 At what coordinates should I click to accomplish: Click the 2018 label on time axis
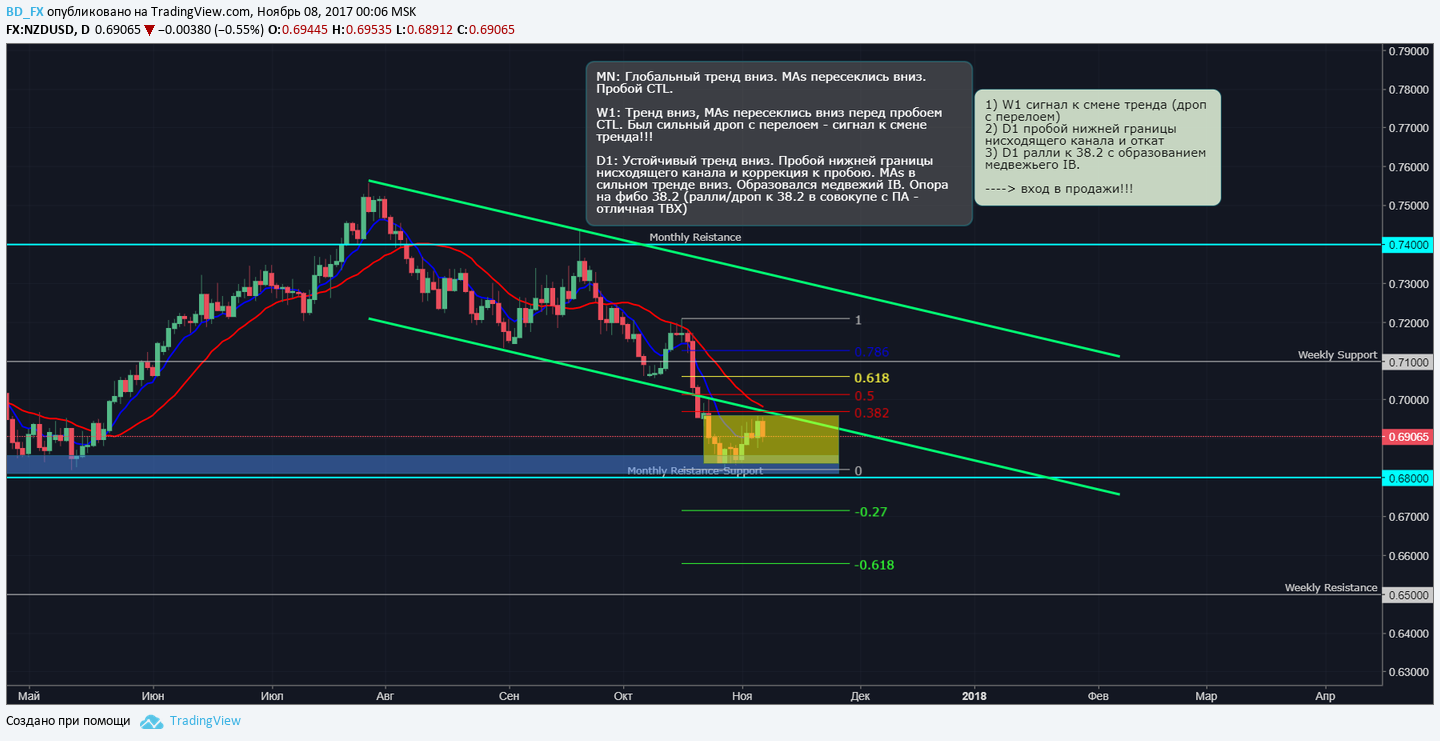[974, 695]
